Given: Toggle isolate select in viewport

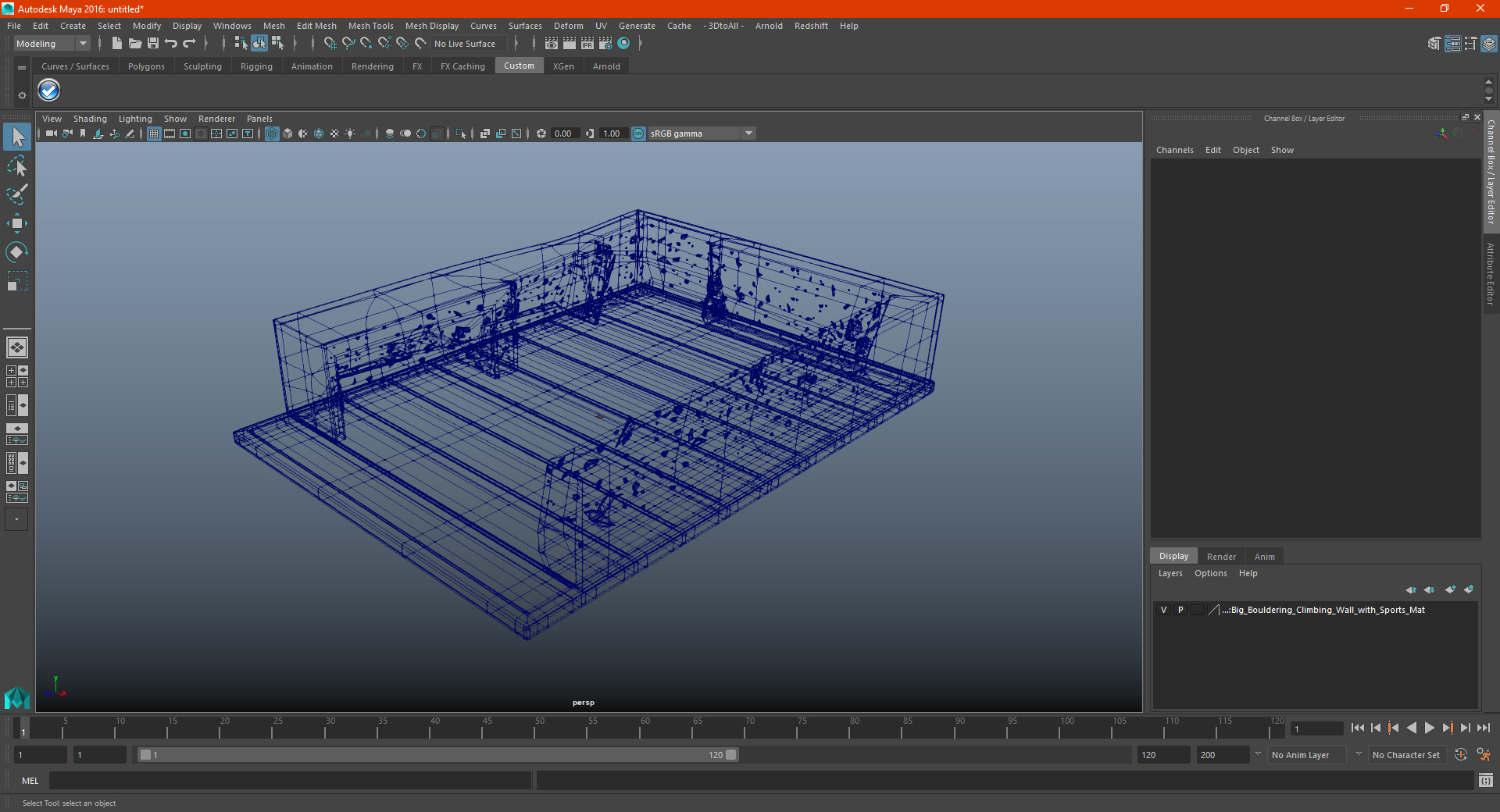Looking at the screenshot, I should pos(461,134).
